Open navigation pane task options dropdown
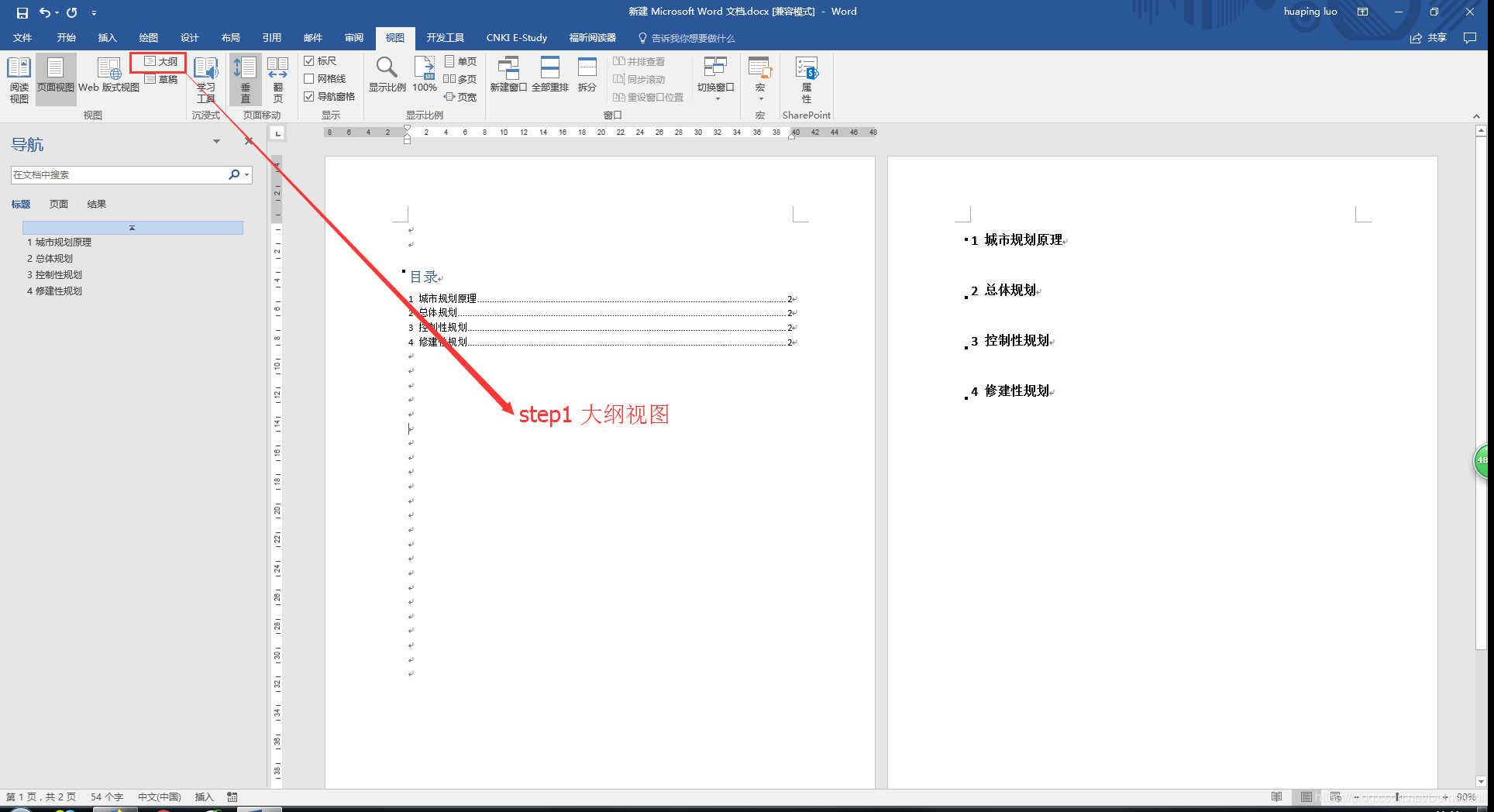Image resolution: width=1494 pixels, height=812 pixels. tap(216, 141)
